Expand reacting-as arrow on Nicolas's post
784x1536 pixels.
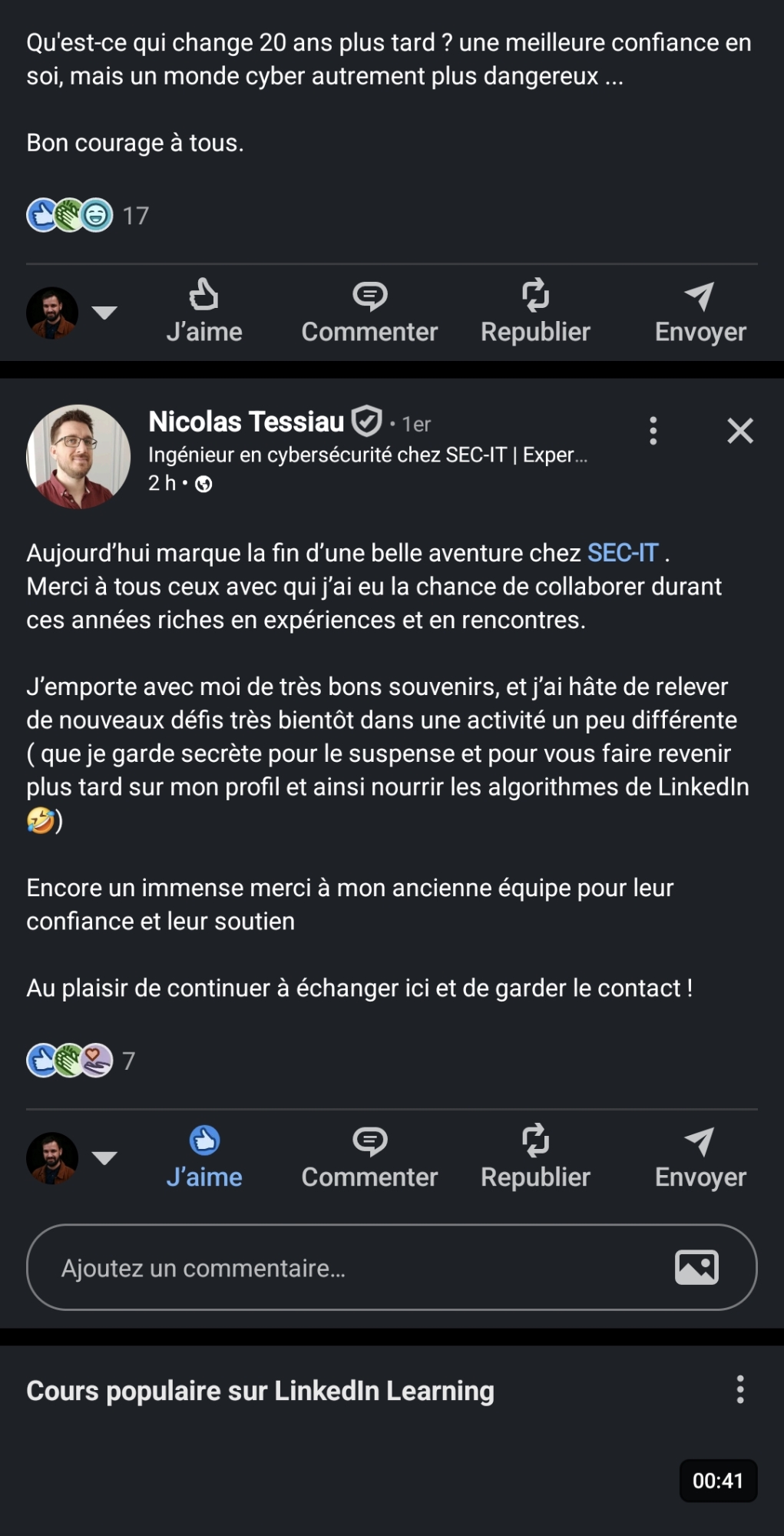(x=104, y=1157)
